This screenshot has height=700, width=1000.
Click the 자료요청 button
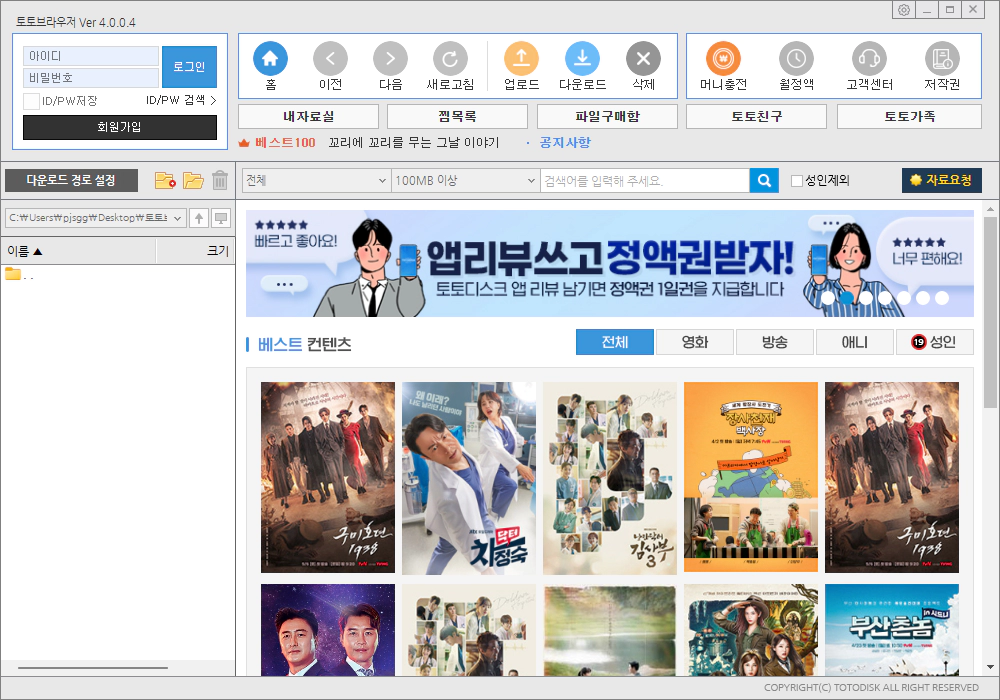[941, 180]
